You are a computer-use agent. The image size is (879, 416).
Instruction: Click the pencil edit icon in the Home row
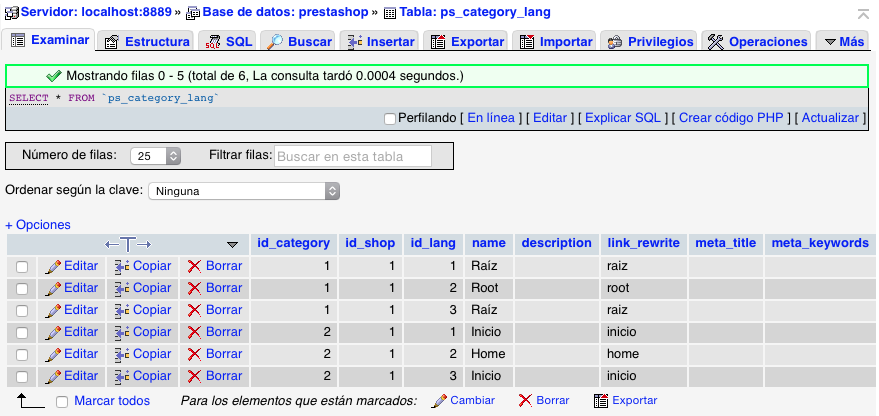click(x=53, y=354)
